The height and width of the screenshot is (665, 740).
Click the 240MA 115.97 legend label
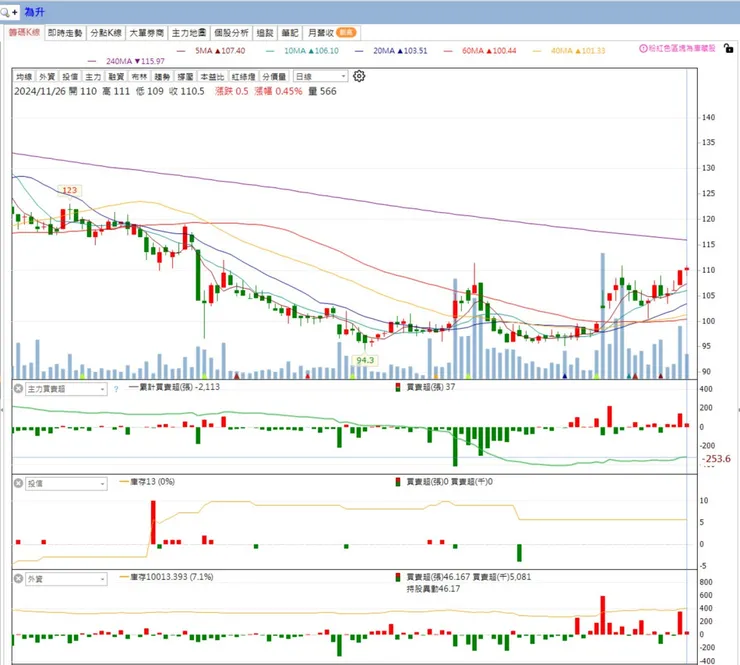135,61
